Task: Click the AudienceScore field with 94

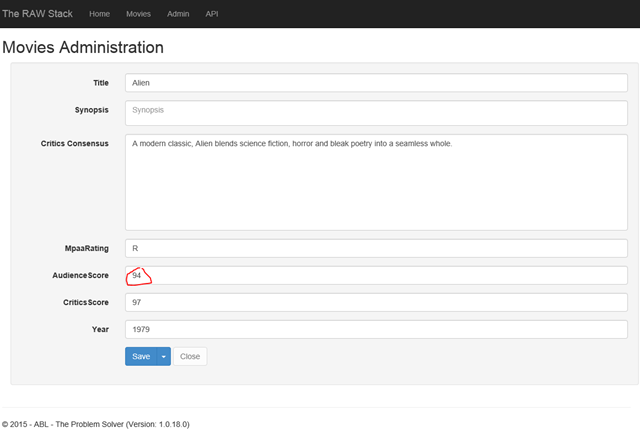Action: (376, 275)
